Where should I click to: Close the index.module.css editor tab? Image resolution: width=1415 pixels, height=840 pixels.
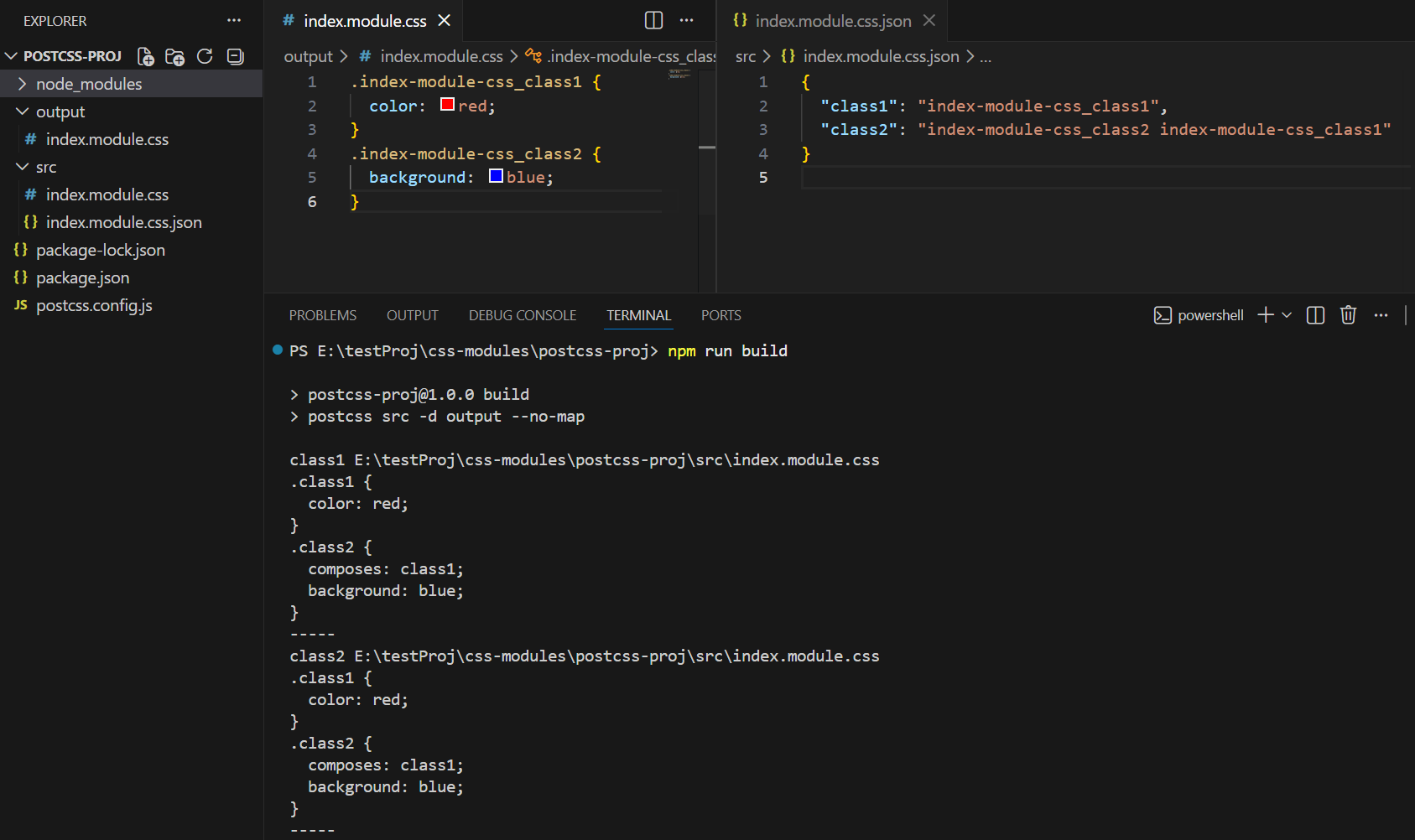click(445, 21)
